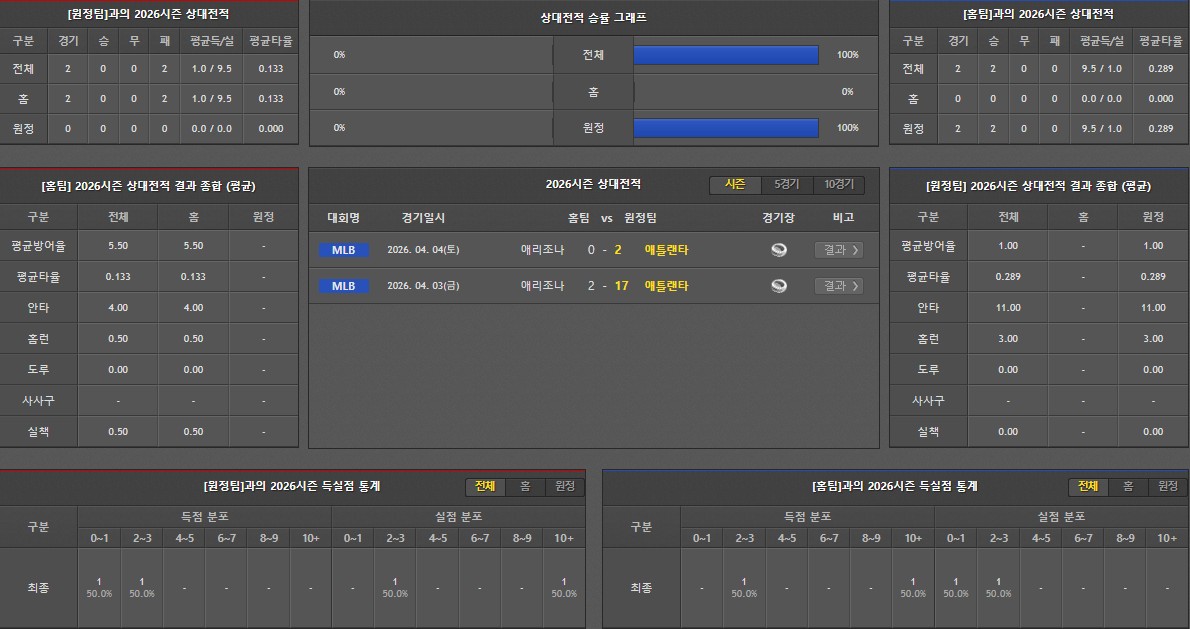Screen dimensions: 1190x629
Task: Select 전체 filter in right 득실점 통계 panel
Action: (1087, 486)
